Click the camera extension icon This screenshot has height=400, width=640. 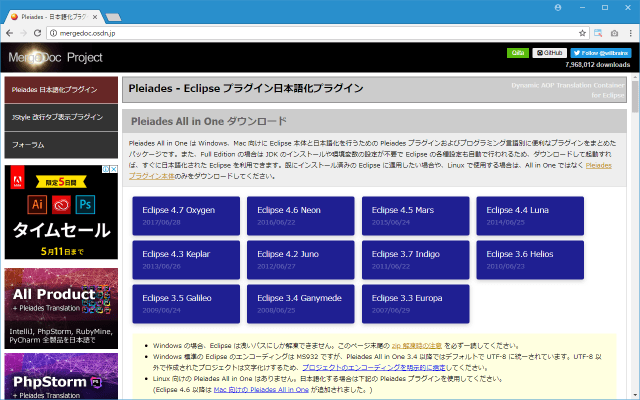point(614,33)
